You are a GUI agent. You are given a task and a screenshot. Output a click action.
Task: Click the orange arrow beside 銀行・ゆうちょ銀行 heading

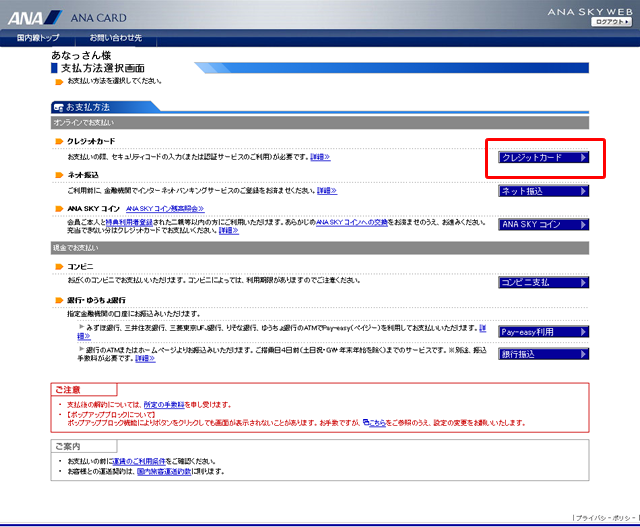(59, 300)
